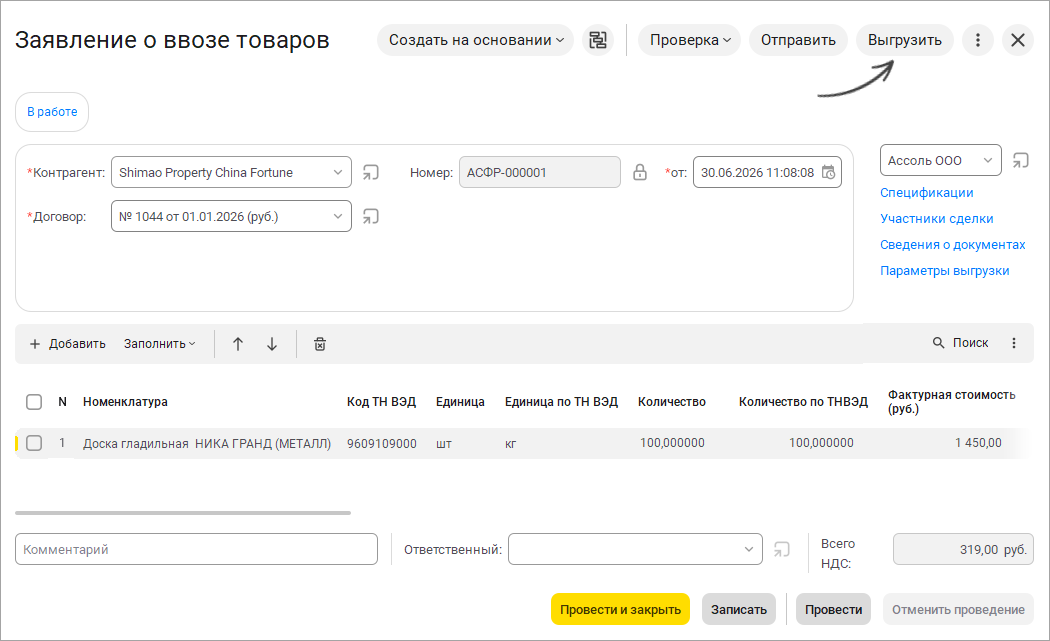This screenshot has width=1050, height=641.
Task: Click the Выгрузить button
Action: tap(905, 40)
